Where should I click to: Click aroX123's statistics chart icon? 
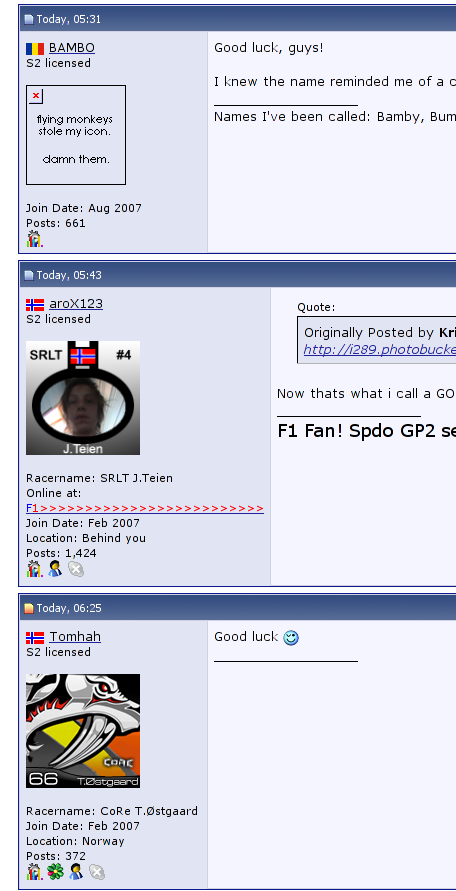click(34, 568)
